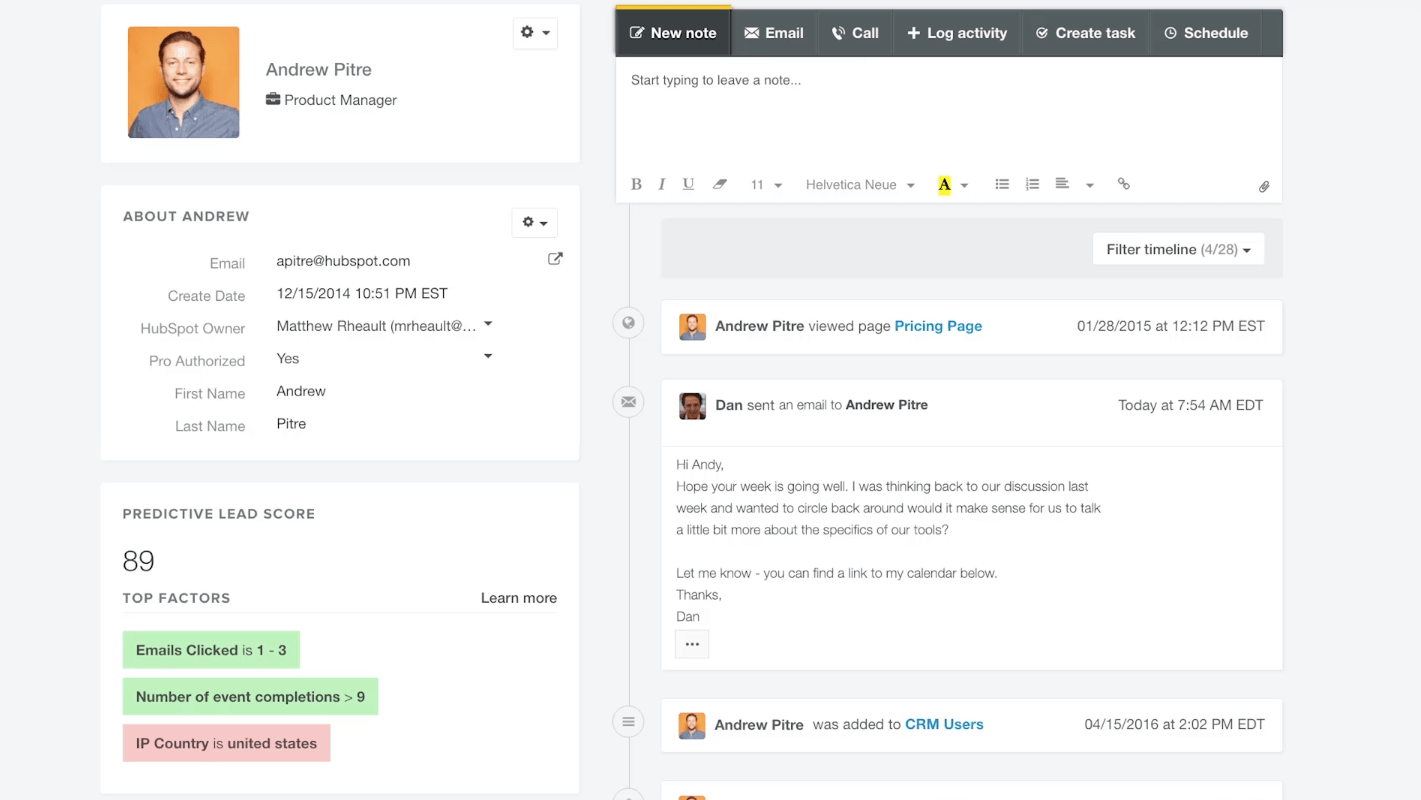Open the HubSpot Owner dropdown
1421x800 pixels.
tap(488, 324)
